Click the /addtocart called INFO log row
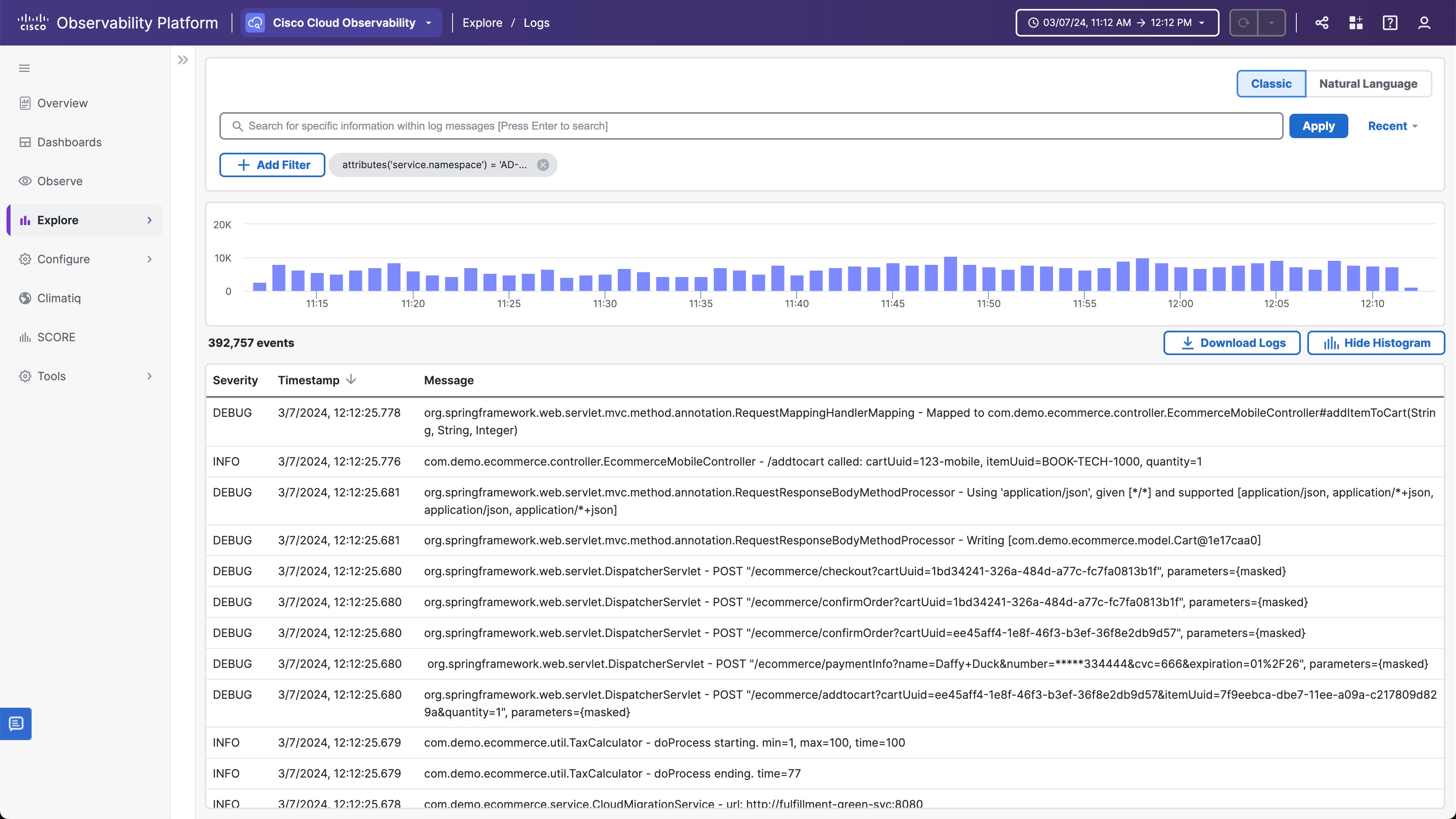The image size is (1456, 819). pos(825,461)
